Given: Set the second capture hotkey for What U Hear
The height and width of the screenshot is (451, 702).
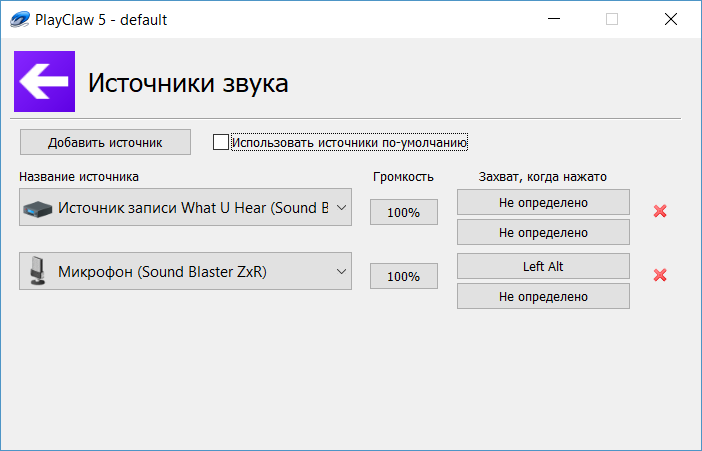Looking at the screenshot, I should click(x=543, y=232).
